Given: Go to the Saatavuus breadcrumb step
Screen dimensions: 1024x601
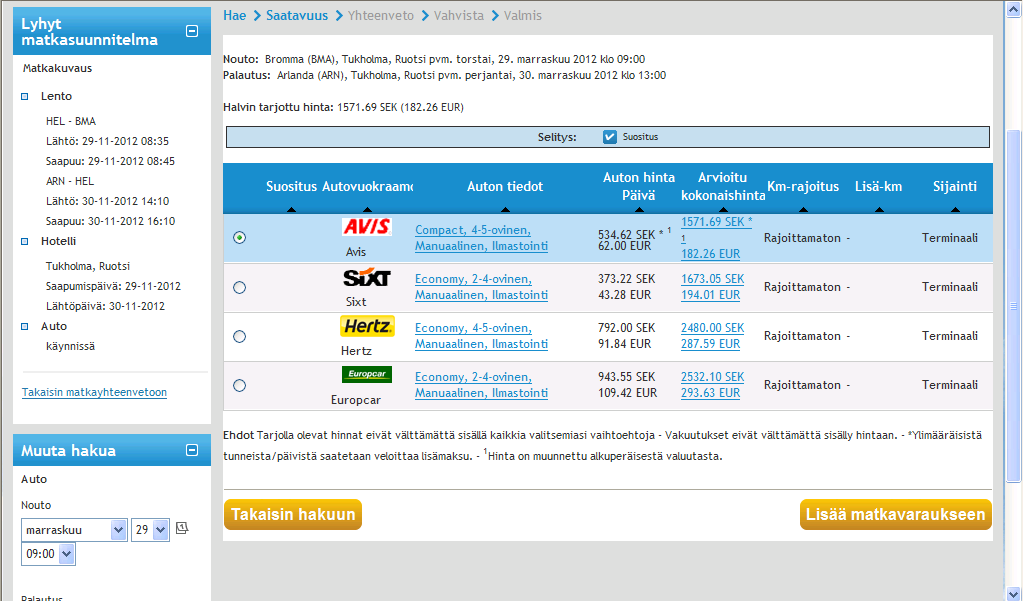Looking at the screenshot, I should click(296, 16).
